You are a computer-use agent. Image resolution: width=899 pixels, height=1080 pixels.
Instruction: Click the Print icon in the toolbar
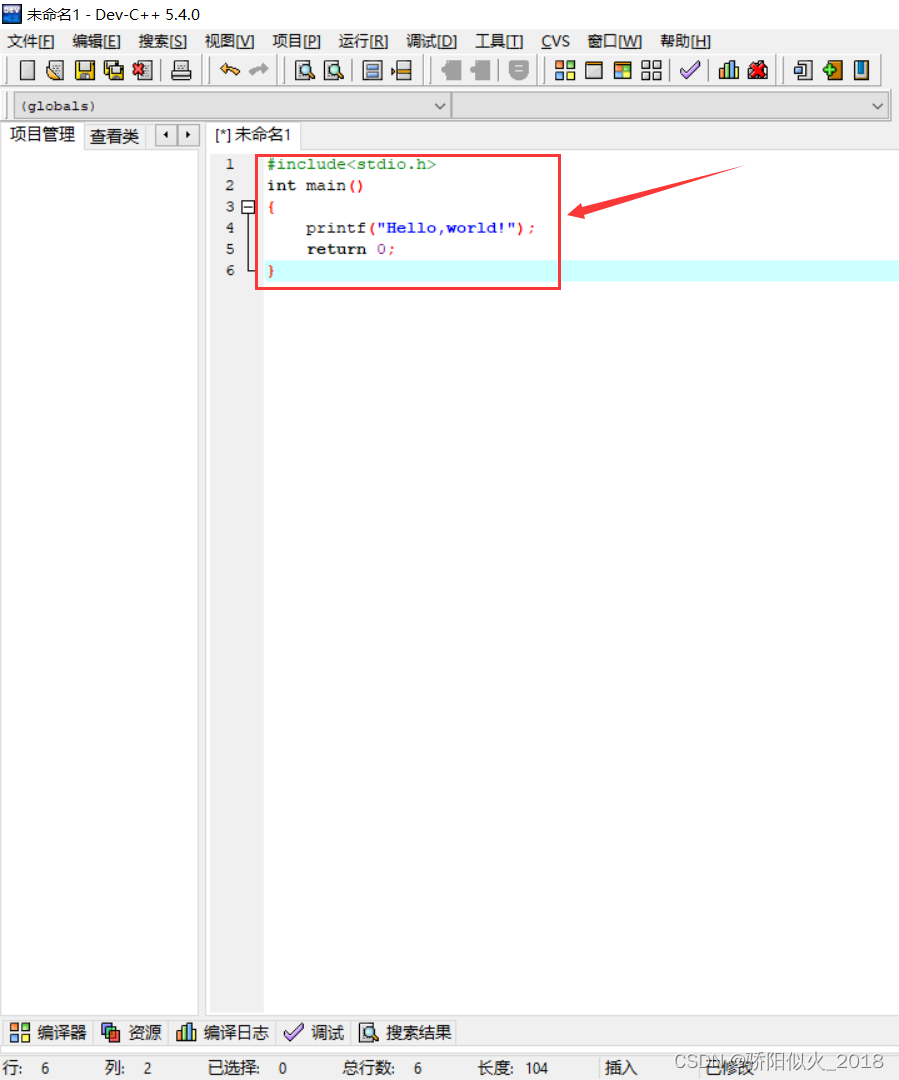coord(181,70)
